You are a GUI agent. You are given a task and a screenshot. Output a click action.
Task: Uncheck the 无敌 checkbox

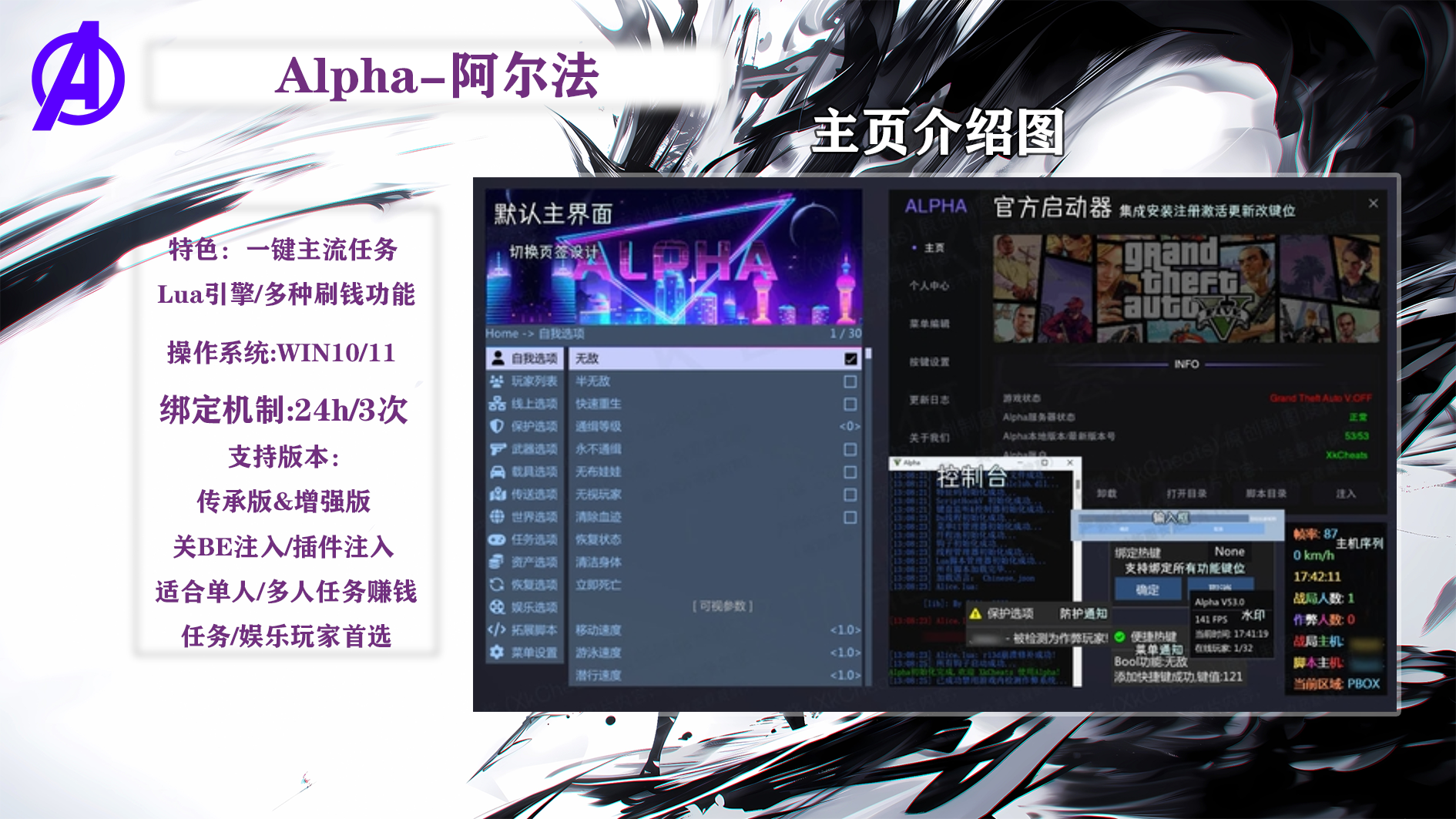click(x=850, y=359)
